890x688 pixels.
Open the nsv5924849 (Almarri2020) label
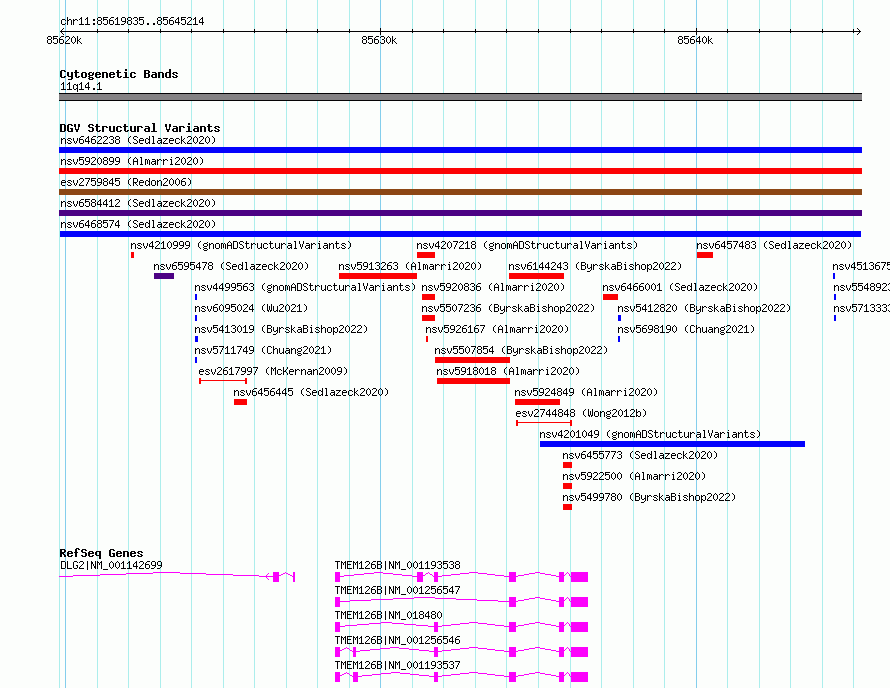point(586,392)
